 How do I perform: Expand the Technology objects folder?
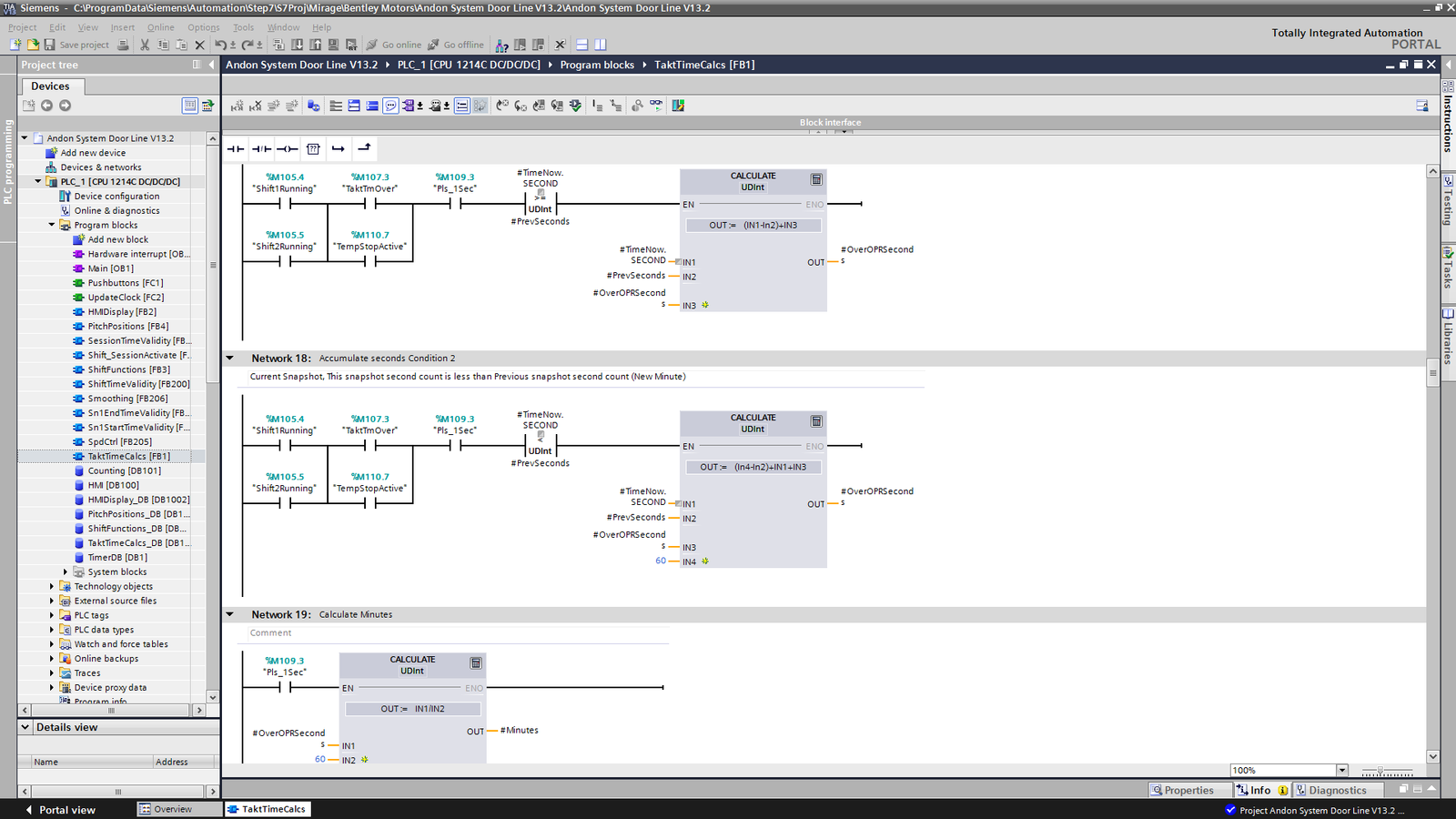pyautogui.click(x=52, y=587)
